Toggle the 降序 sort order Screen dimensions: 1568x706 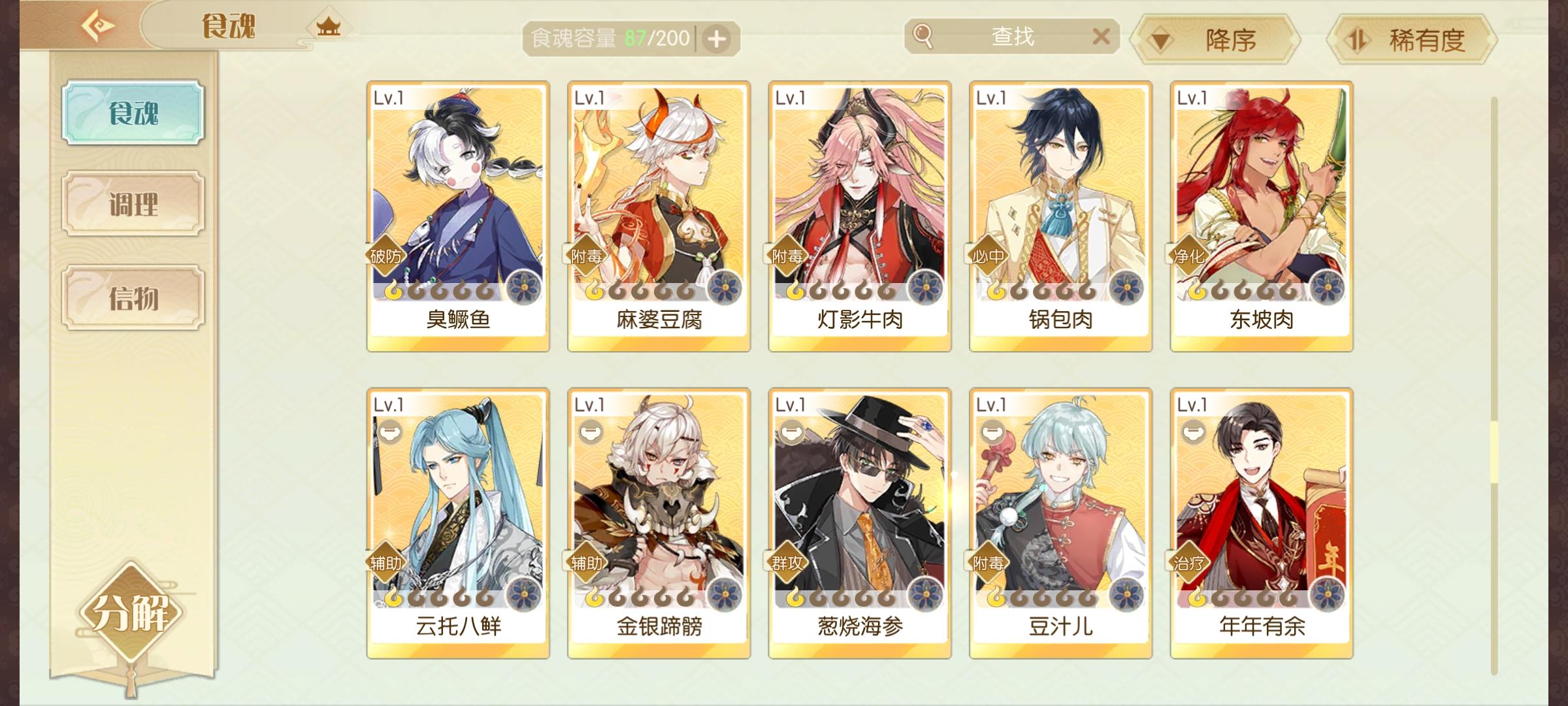pos(1215,40)
